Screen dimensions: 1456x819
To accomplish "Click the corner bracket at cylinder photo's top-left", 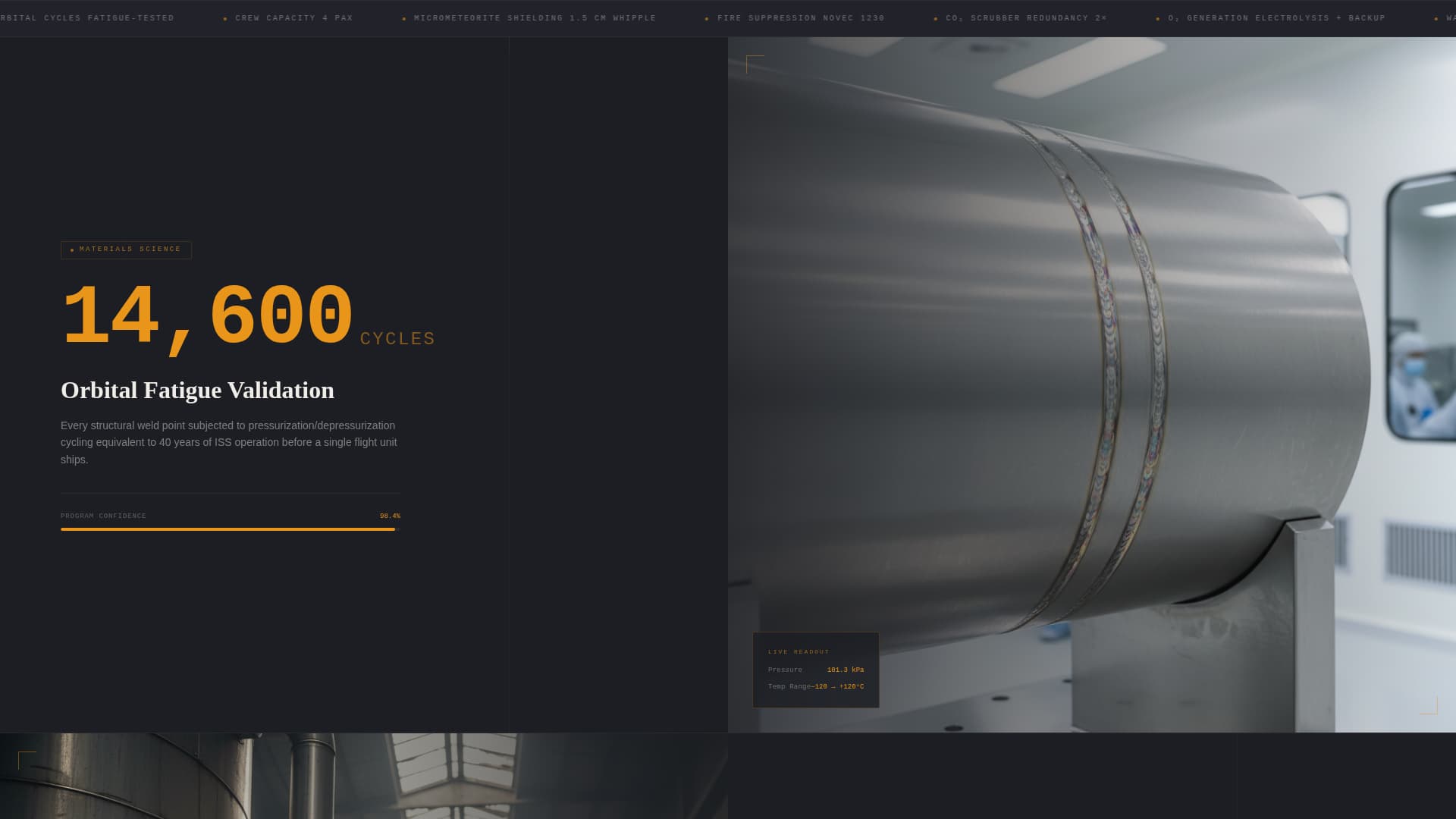I will [x=755, y=64].
